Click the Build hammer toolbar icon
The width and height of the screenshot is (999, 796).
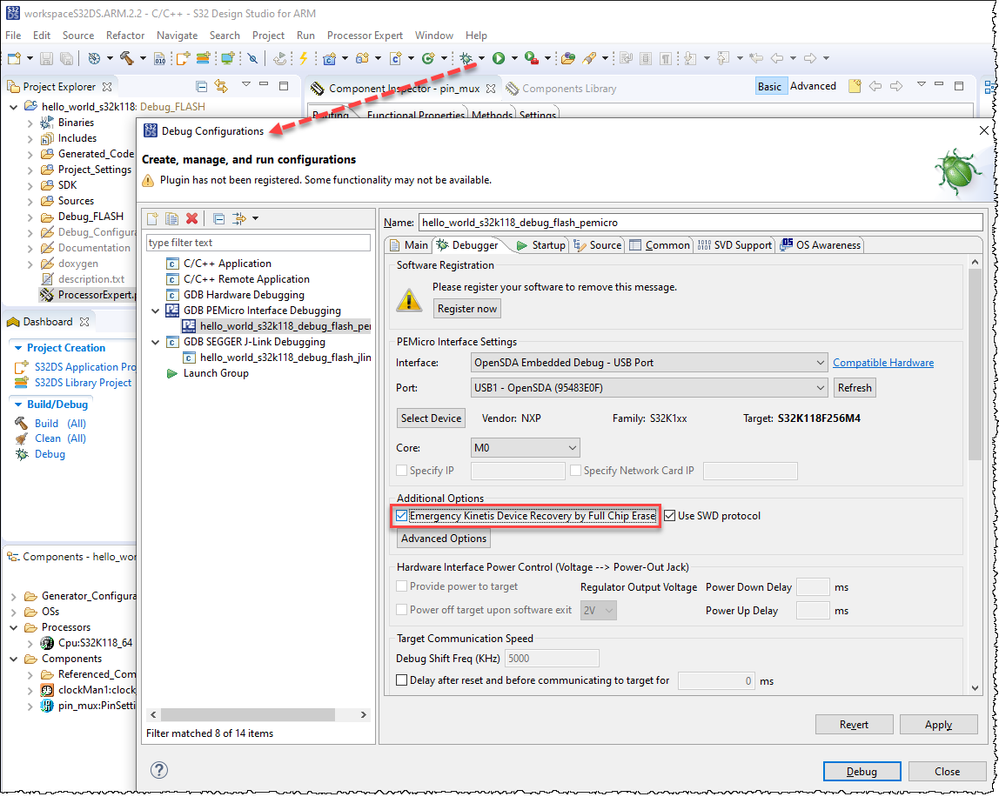(x=127, y=59)
